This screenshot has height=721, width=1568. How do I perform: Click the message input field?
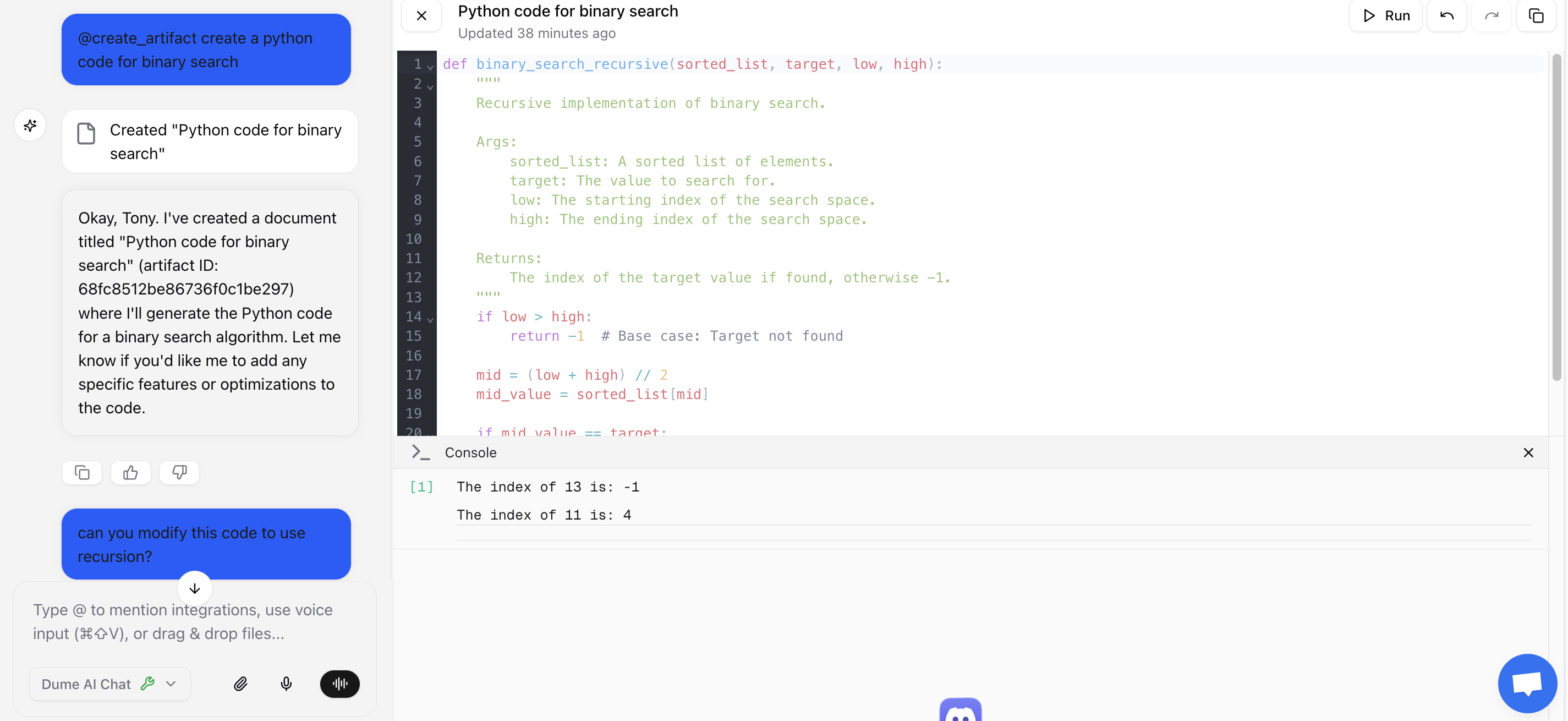(183, 621)
